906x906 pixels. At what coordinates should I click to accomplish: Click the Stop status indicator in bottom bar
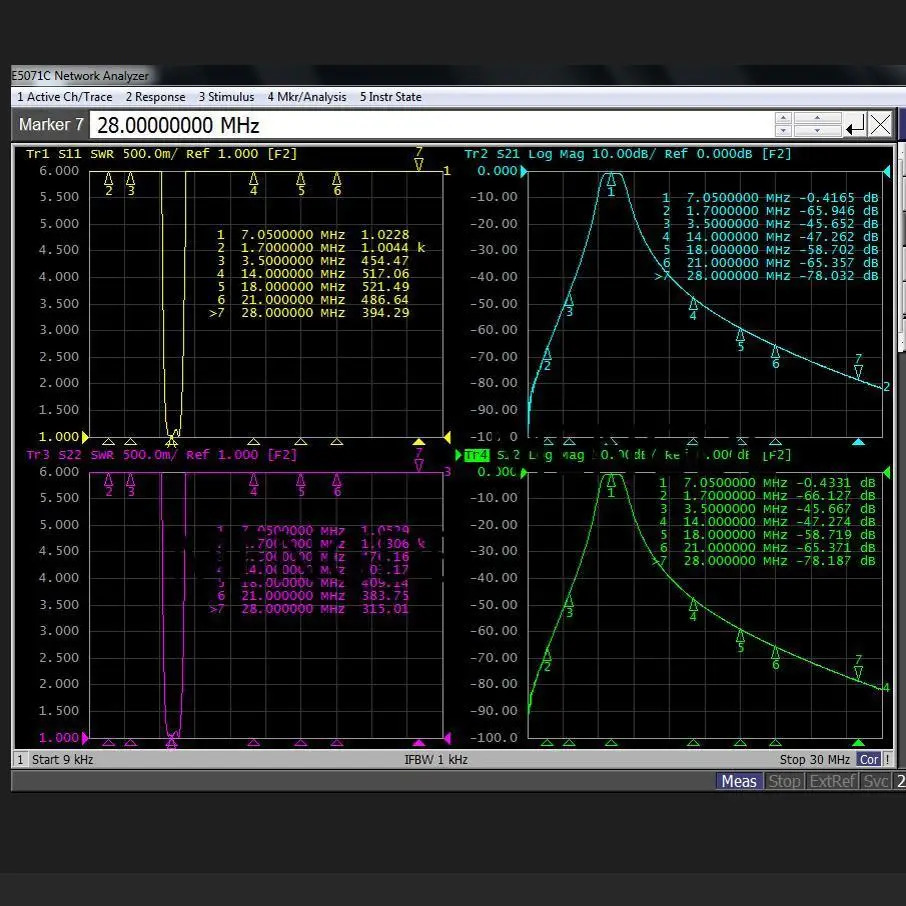784,781
